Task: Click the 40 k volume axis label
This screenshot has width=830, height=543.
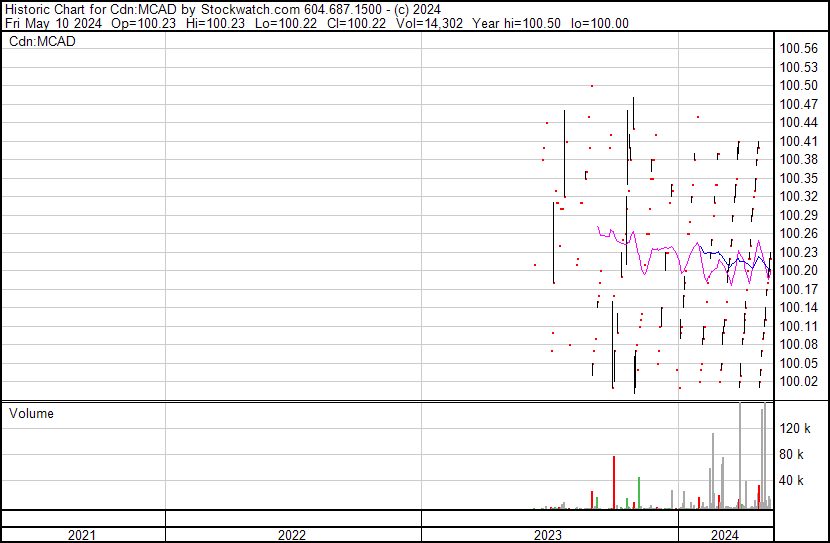Action: (x=792, y=481)
